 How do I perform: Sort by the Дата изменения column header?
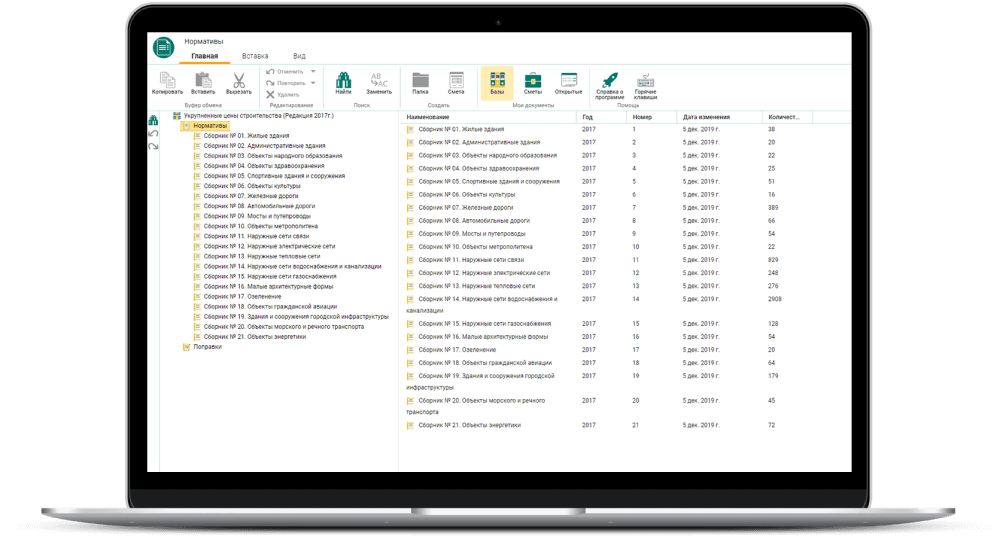point(706,117)
